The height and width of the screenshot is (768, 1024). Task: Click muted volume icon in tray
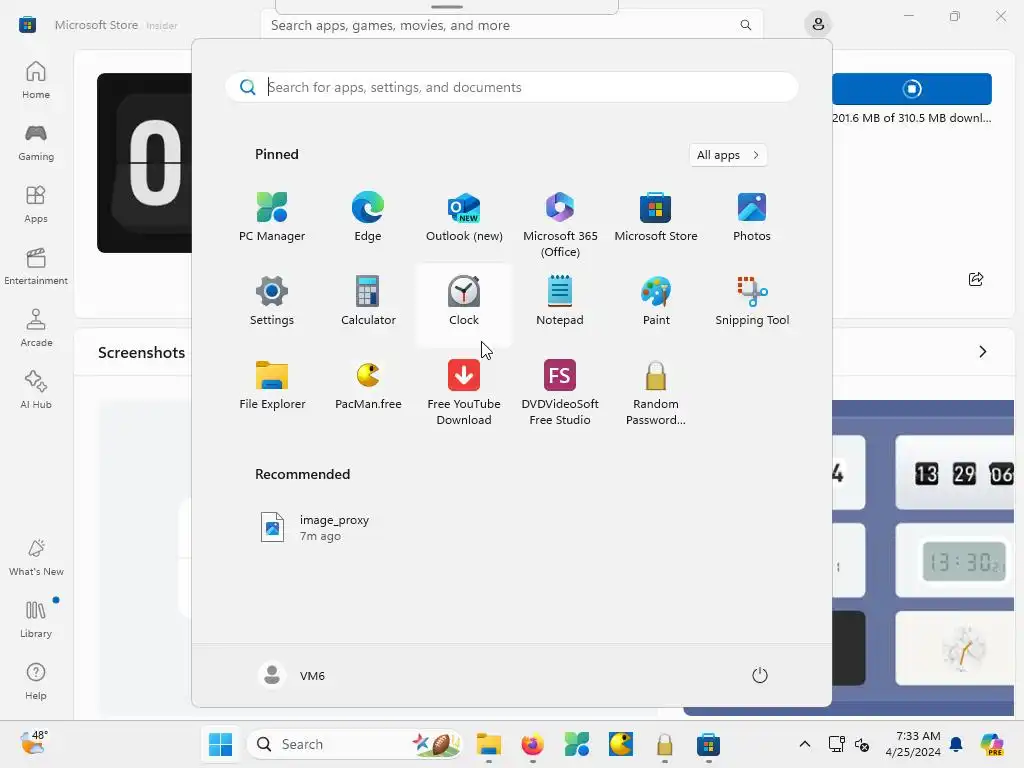pos(862,744)
